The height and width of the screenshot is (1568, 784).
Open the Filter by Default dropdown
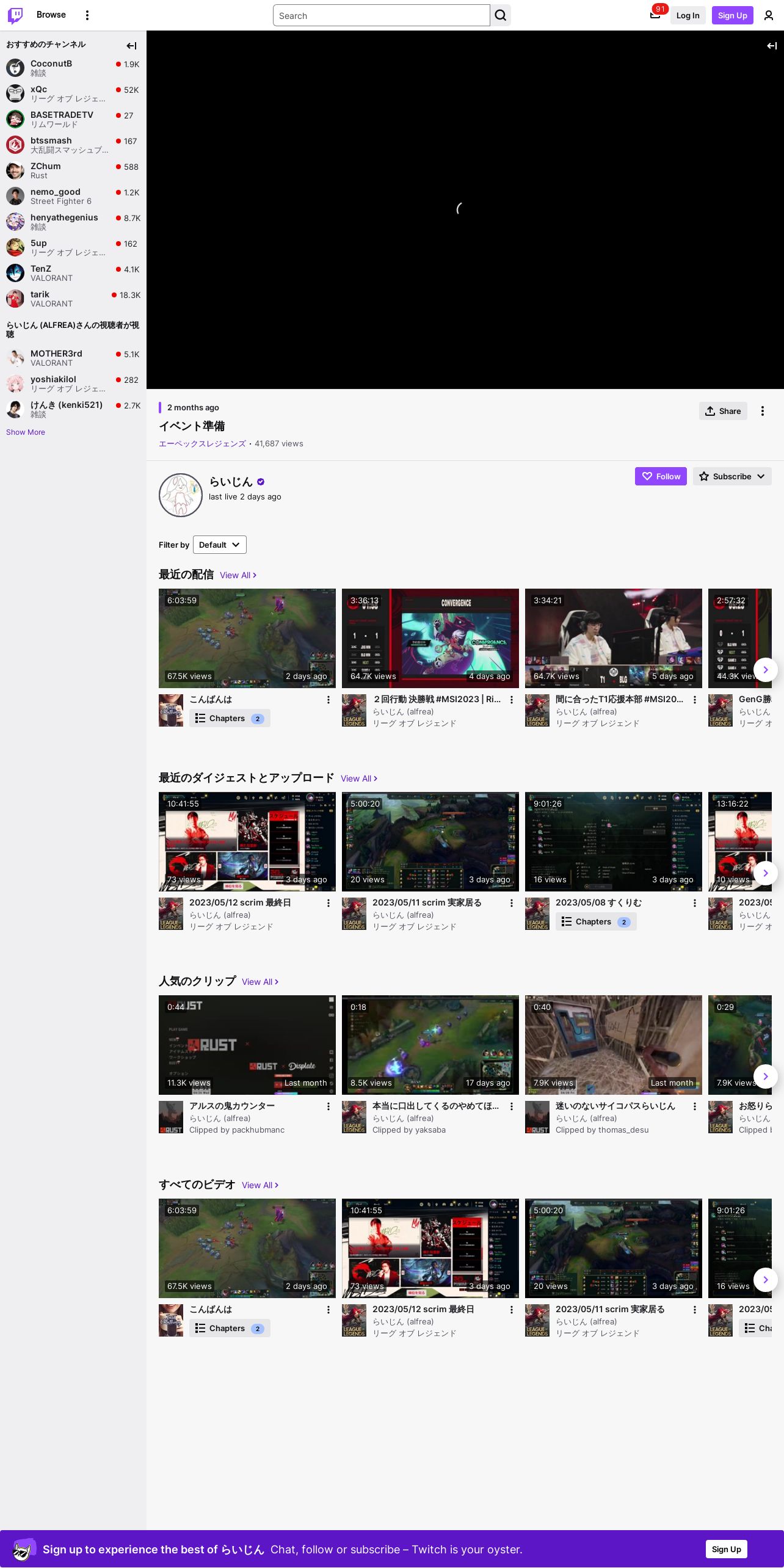point(220,545)
